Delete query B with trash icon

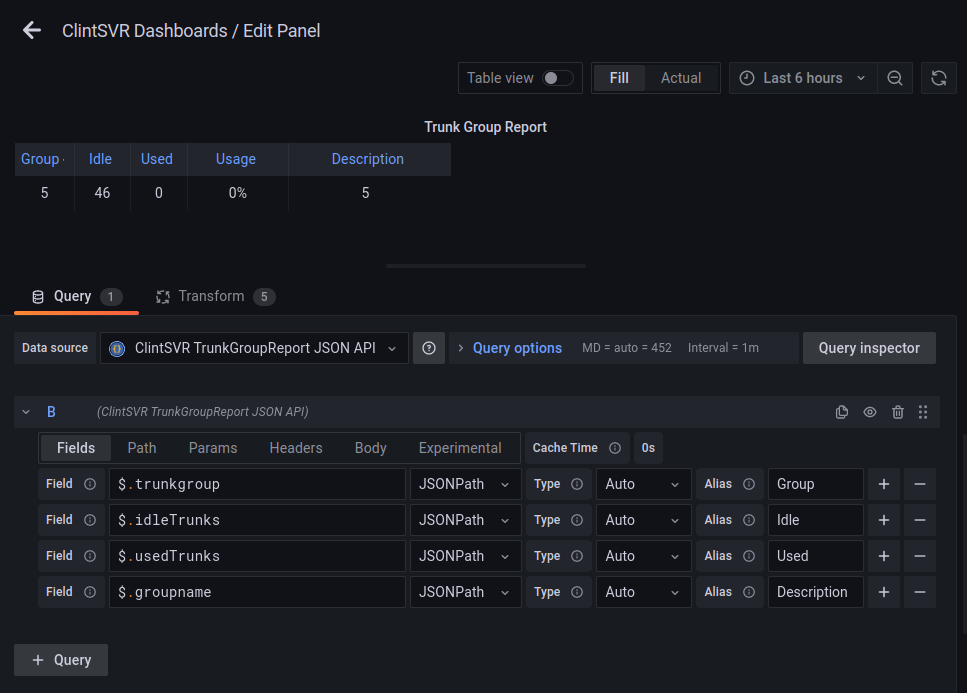pyautogui.click(x=898, y=412)
